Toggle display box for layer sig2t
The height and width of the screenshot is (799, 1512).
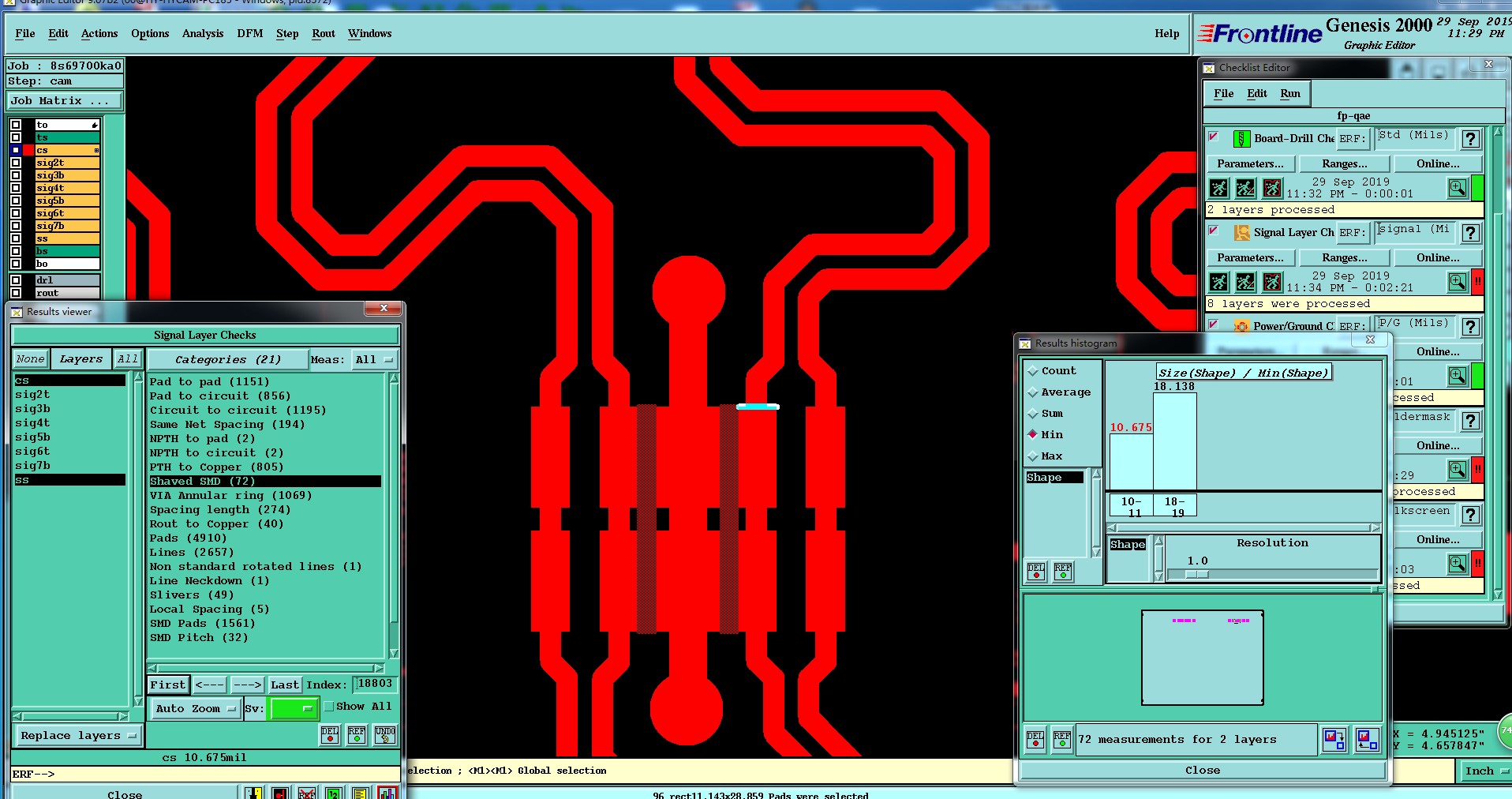(15, 163)
